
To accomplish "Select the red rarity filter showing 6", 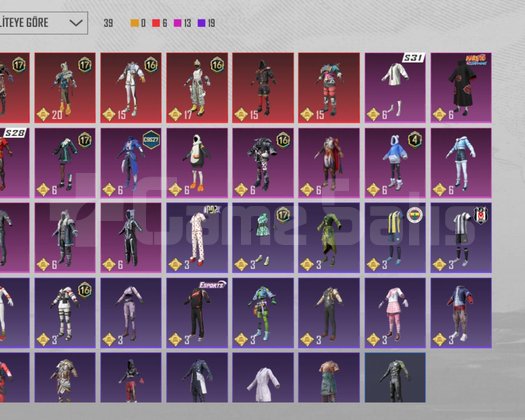I will (160, 23).
